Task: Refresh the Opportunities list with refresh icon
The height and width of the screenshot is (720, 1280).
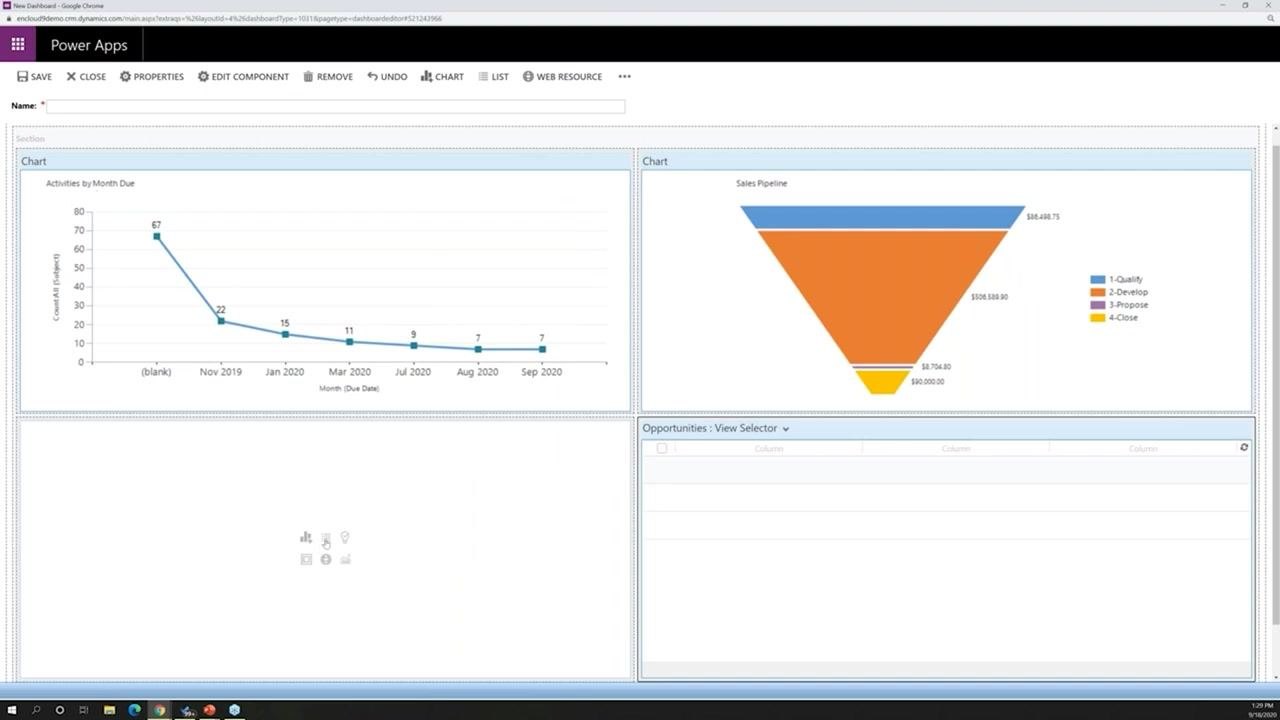Action: tap(1244, 447)
